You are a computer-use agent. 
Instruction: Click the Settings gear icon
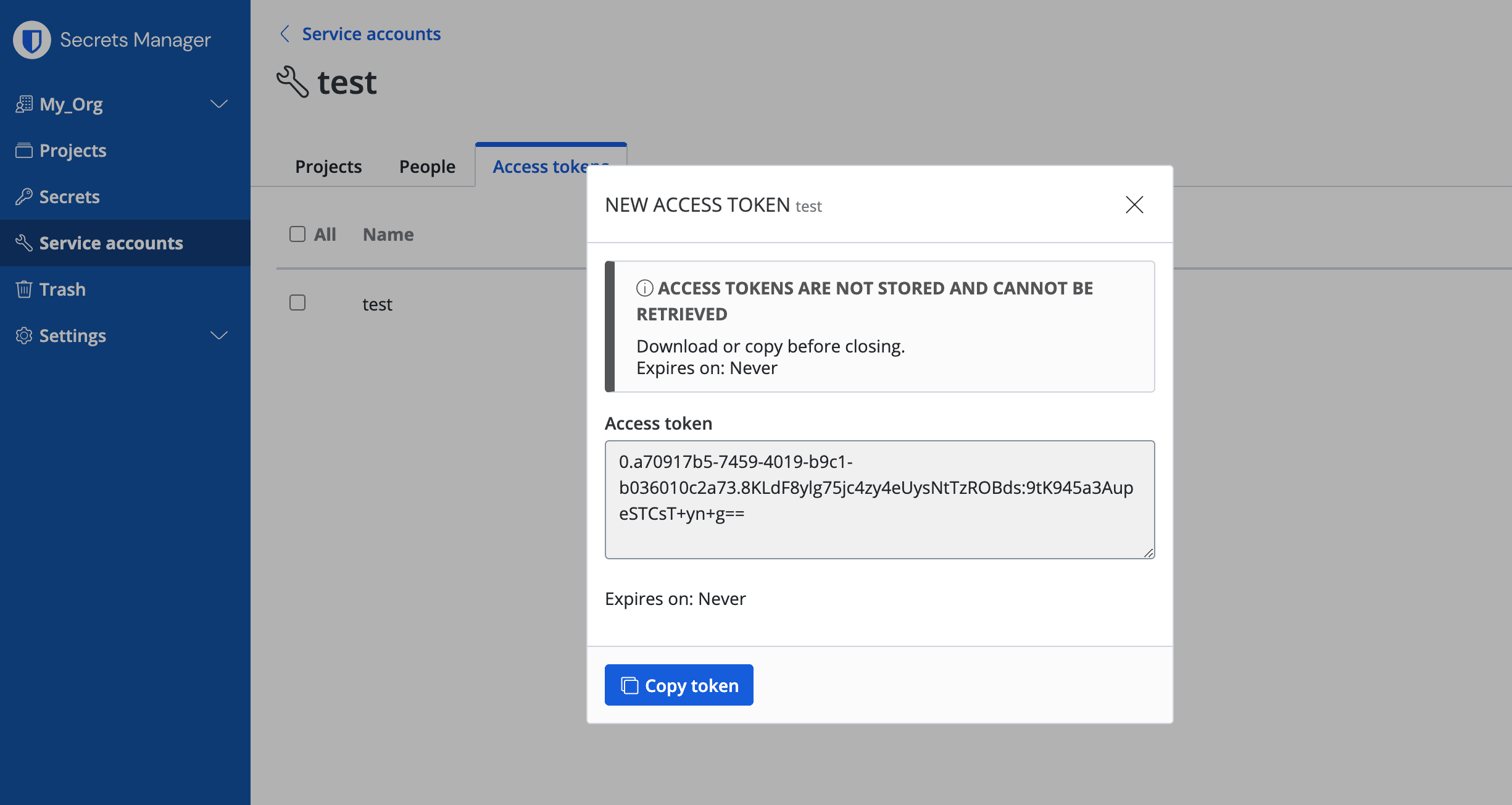[25, 335]
